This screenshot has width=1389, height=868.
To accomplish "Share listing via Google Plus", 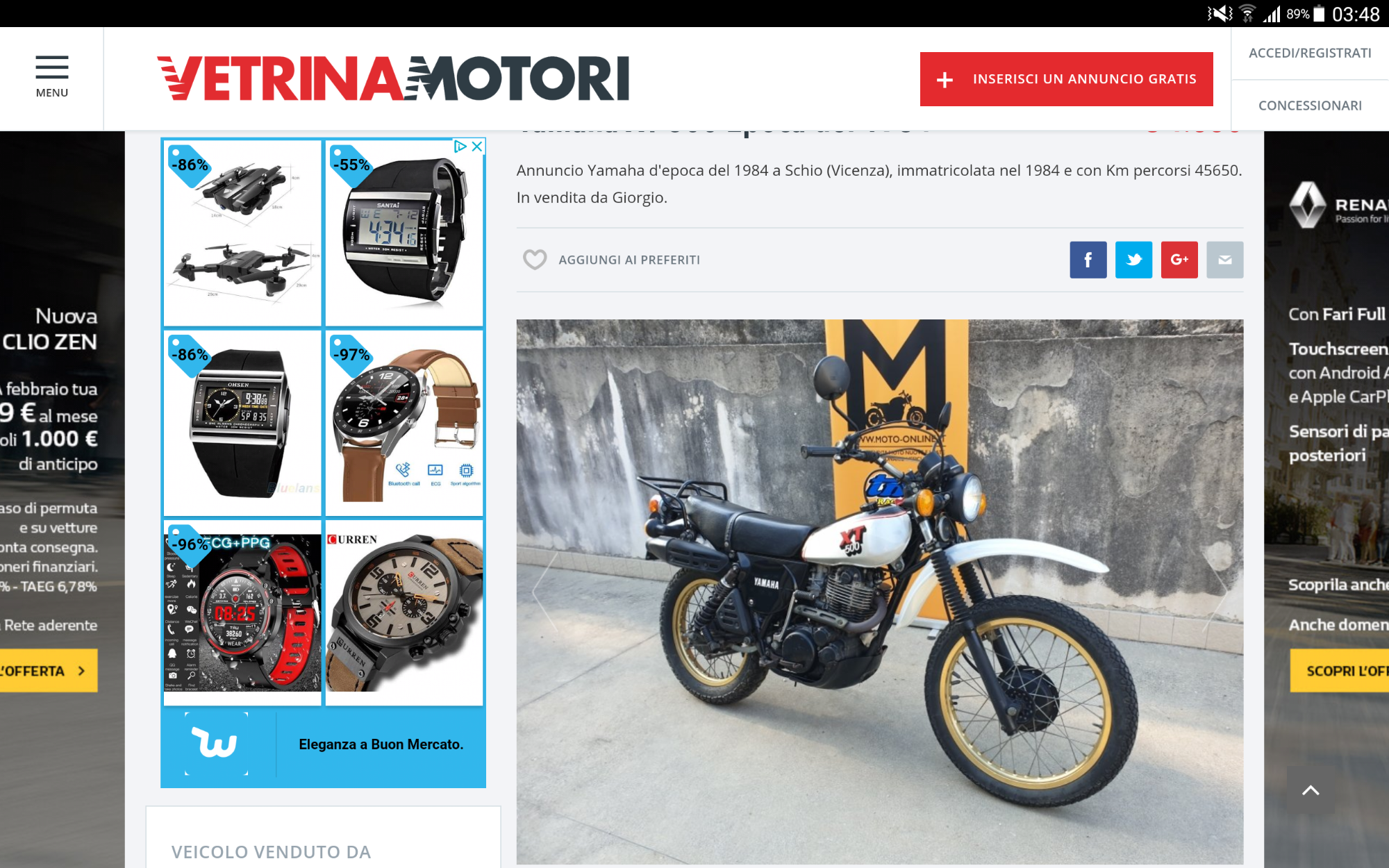I will 1179,260.
